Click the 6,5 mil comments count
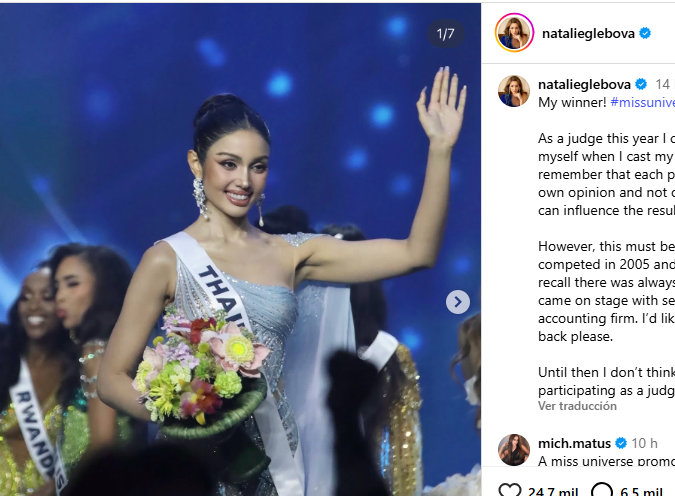 coord(641,491)
